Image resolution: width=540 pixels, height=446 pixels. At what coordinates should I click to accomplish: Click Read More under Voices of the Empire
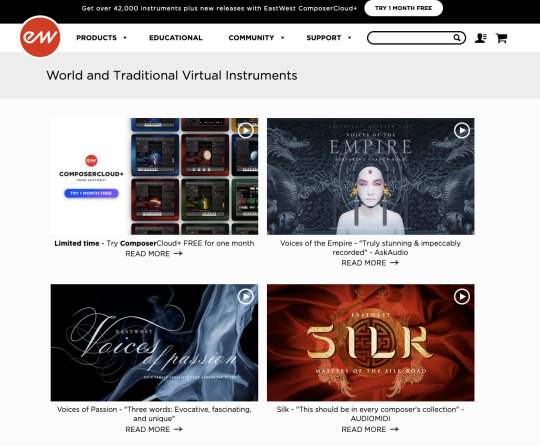[x=370, y=263]
